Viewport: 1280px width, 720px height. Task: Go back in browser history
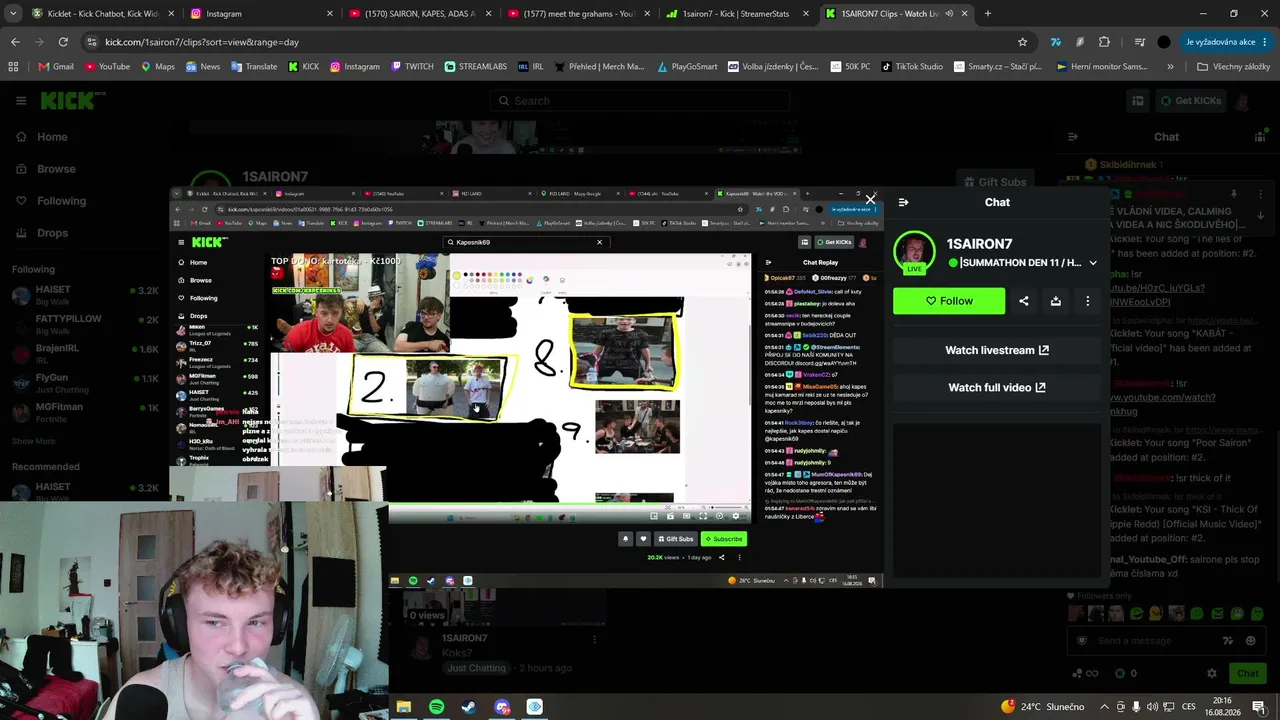[x=15, y=42]
